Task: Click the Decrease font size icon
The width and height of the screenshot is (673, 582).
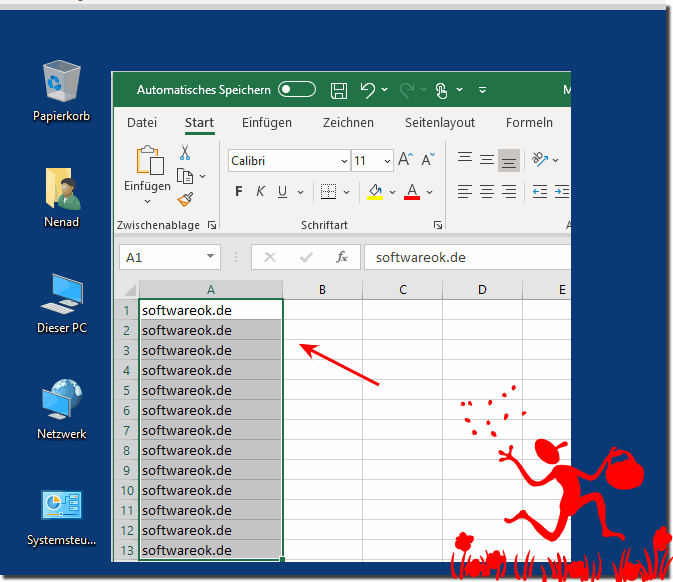Action: (x=428, y=159)
